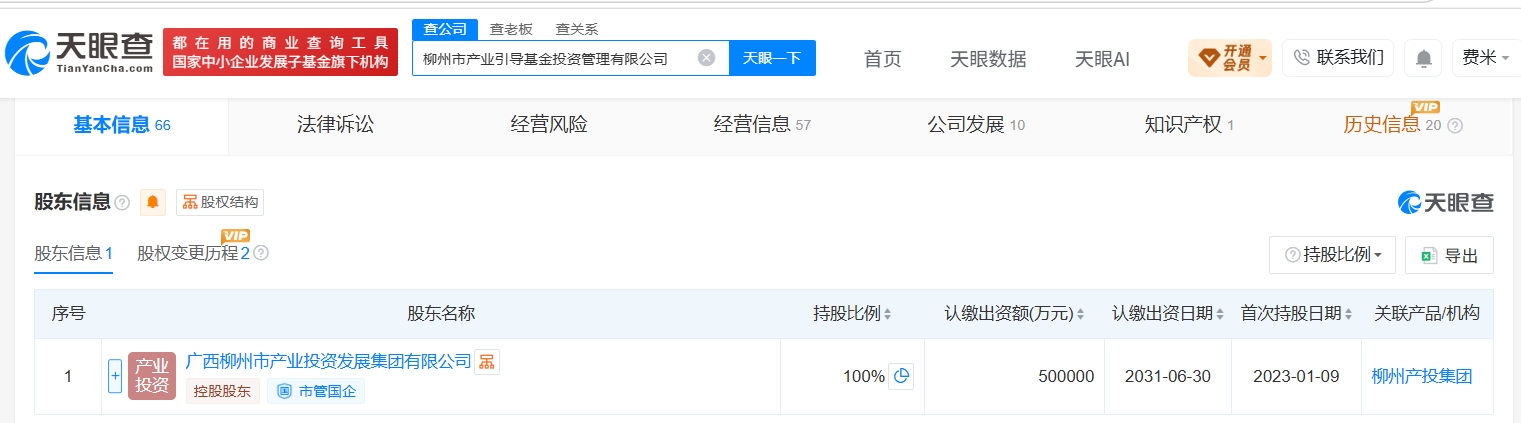1521x423 pixels.
Task: Click help icon beside 股权变更历程
Action: pyautogui.click(x=261, y=253)
